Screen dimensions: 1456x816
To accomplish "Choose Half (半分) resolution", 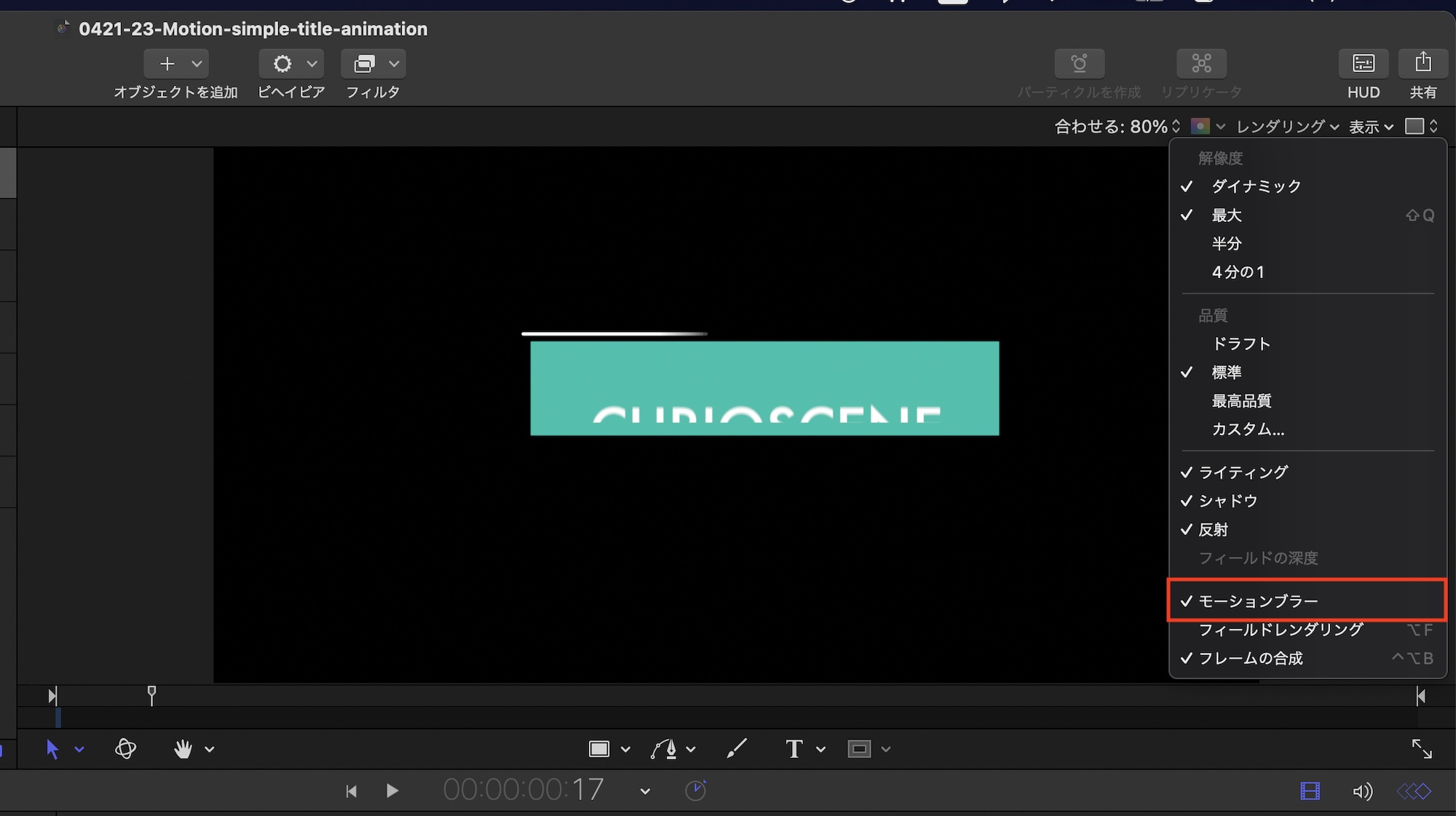I will [x=1226, y=244].
